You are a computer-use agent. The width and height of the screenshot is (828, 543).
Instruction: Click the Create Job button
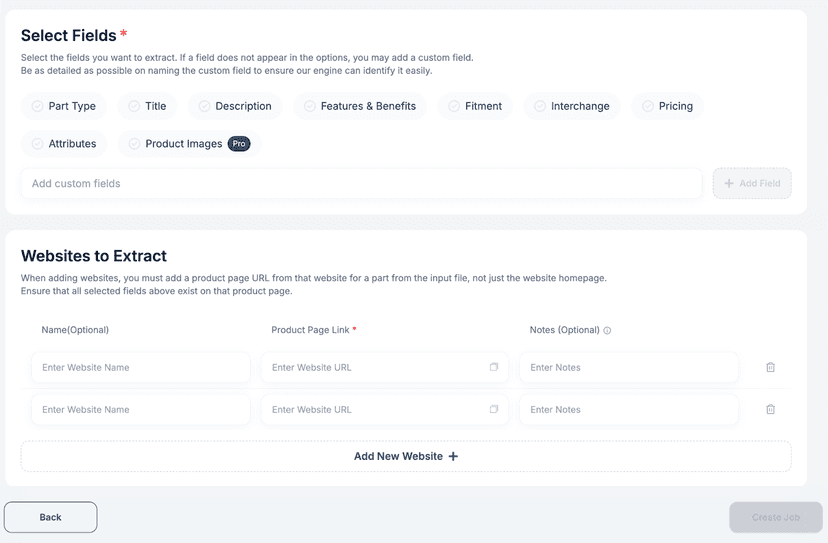pyautogui.click(x=776, y=517)
